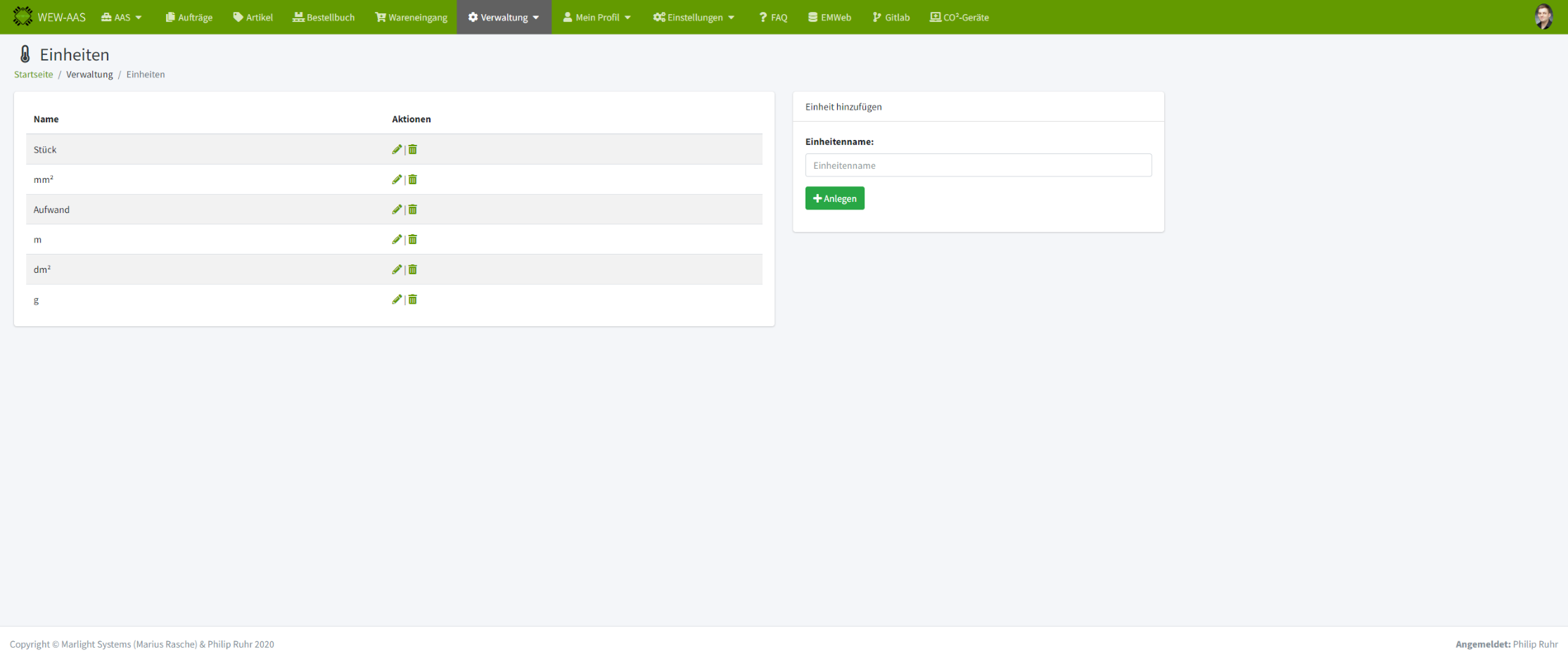Expand the AAS dropdown menu

(x=122, y=18)
